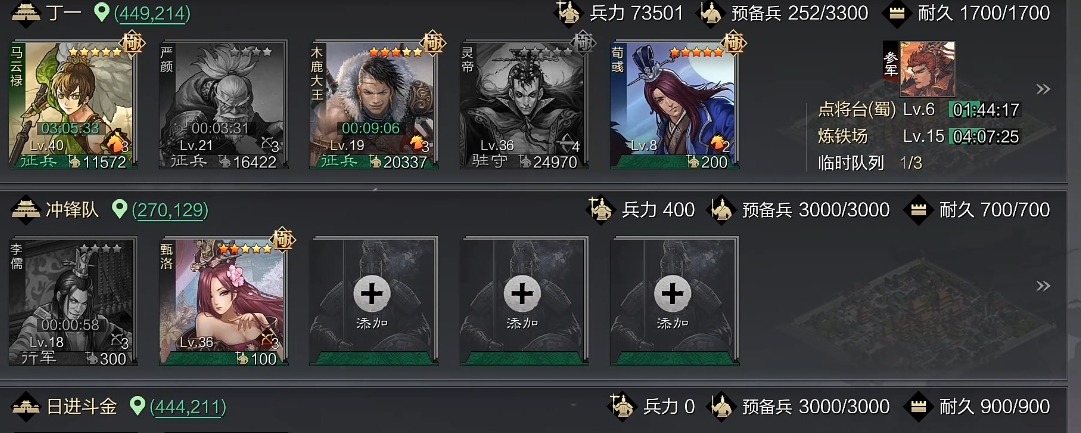Select the 马云禄 hero card
This screenshot has height=433, width=1081.
coord(72,105)
